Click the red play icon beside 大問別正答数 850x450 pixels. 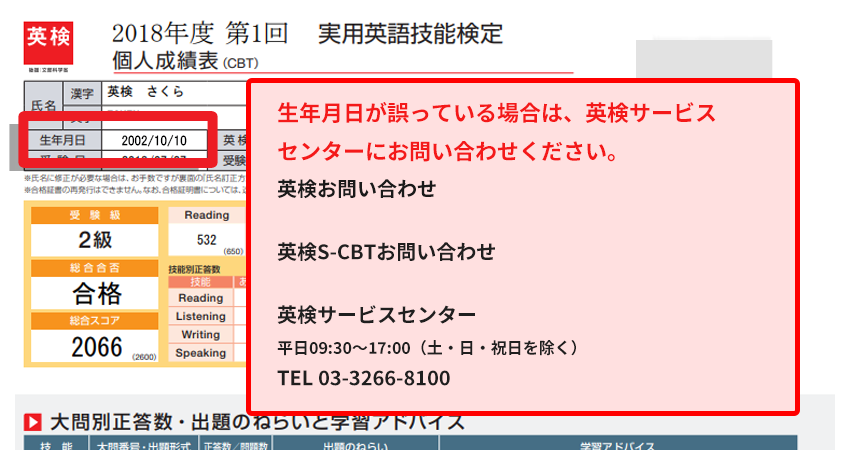33,422
